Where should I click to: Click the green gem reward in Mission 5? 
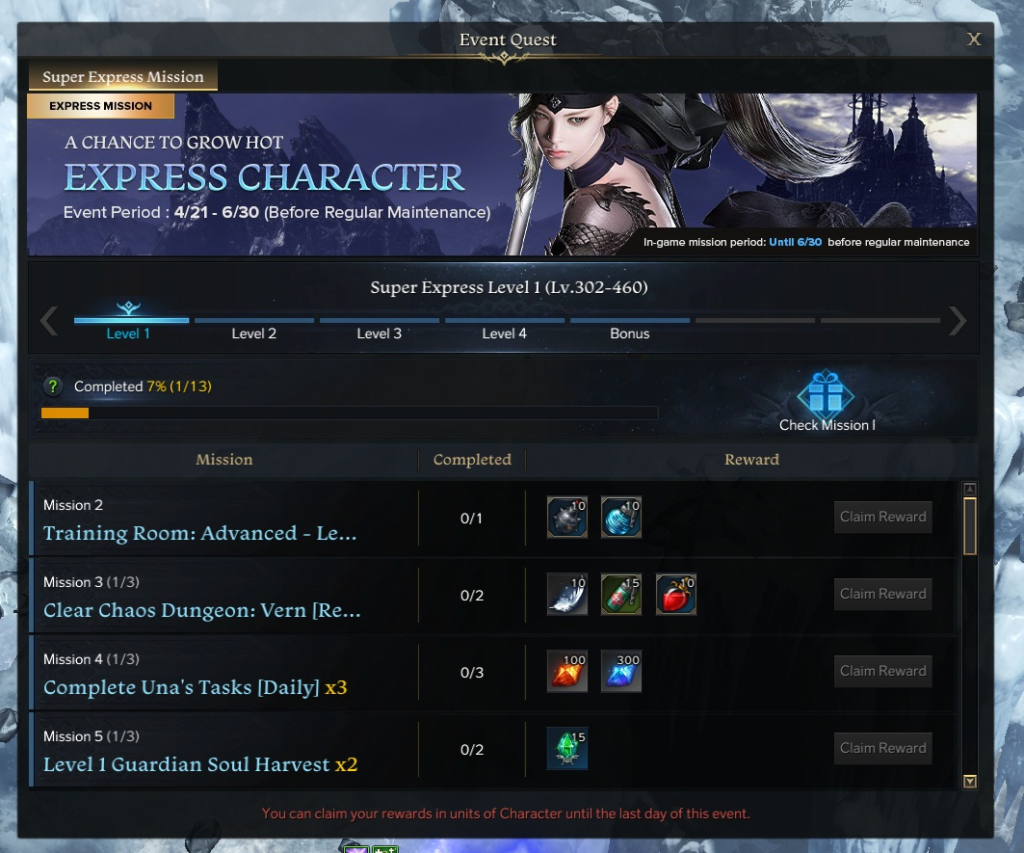(x=567, y=748)
